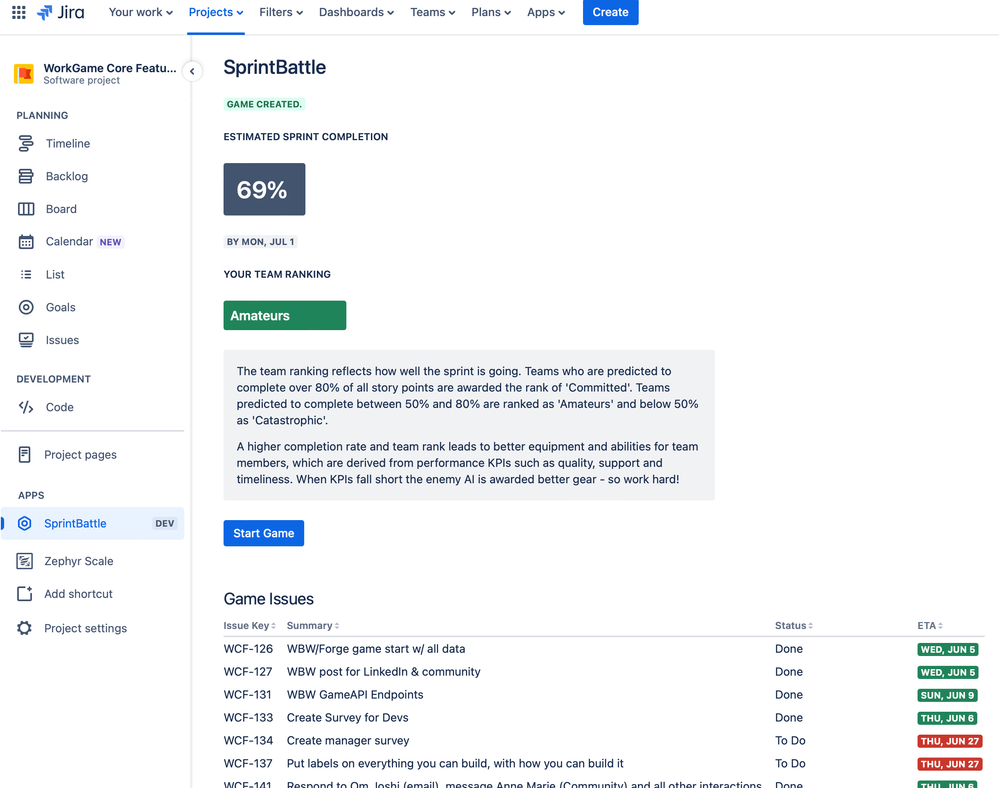This screenshot has height=788, width=999.
Task: Open the app switcher grid icon
Action: click(18, 12)
